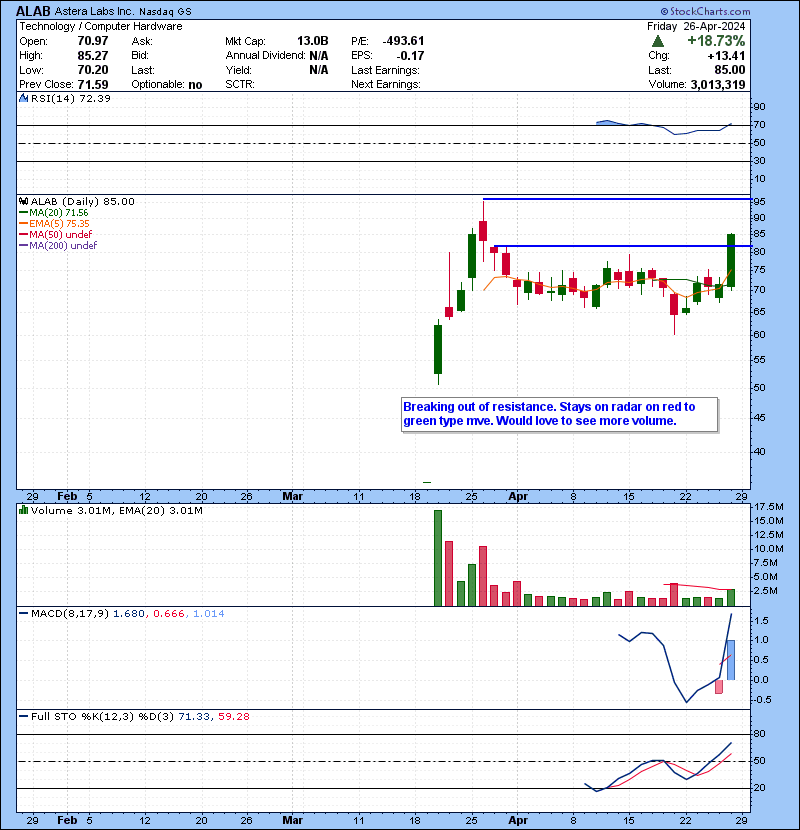The image size is (800, 830).
Task: Click the blue MACD histogram bar
Action: pyautogui.click(x=731, y=660)
